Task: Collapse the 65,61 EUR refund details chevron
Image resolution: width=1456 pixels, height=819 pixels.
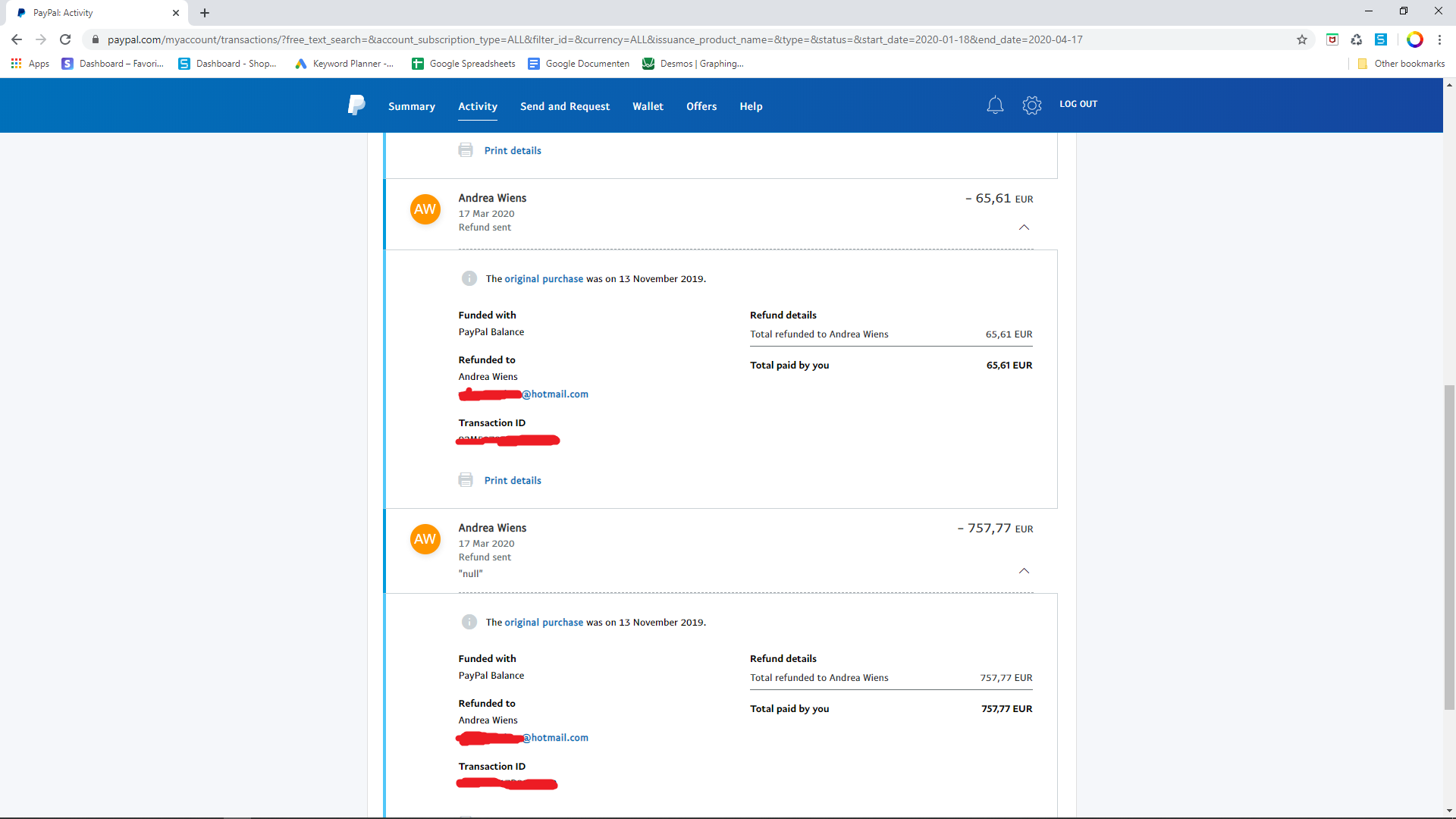Action: [1025, 227]
